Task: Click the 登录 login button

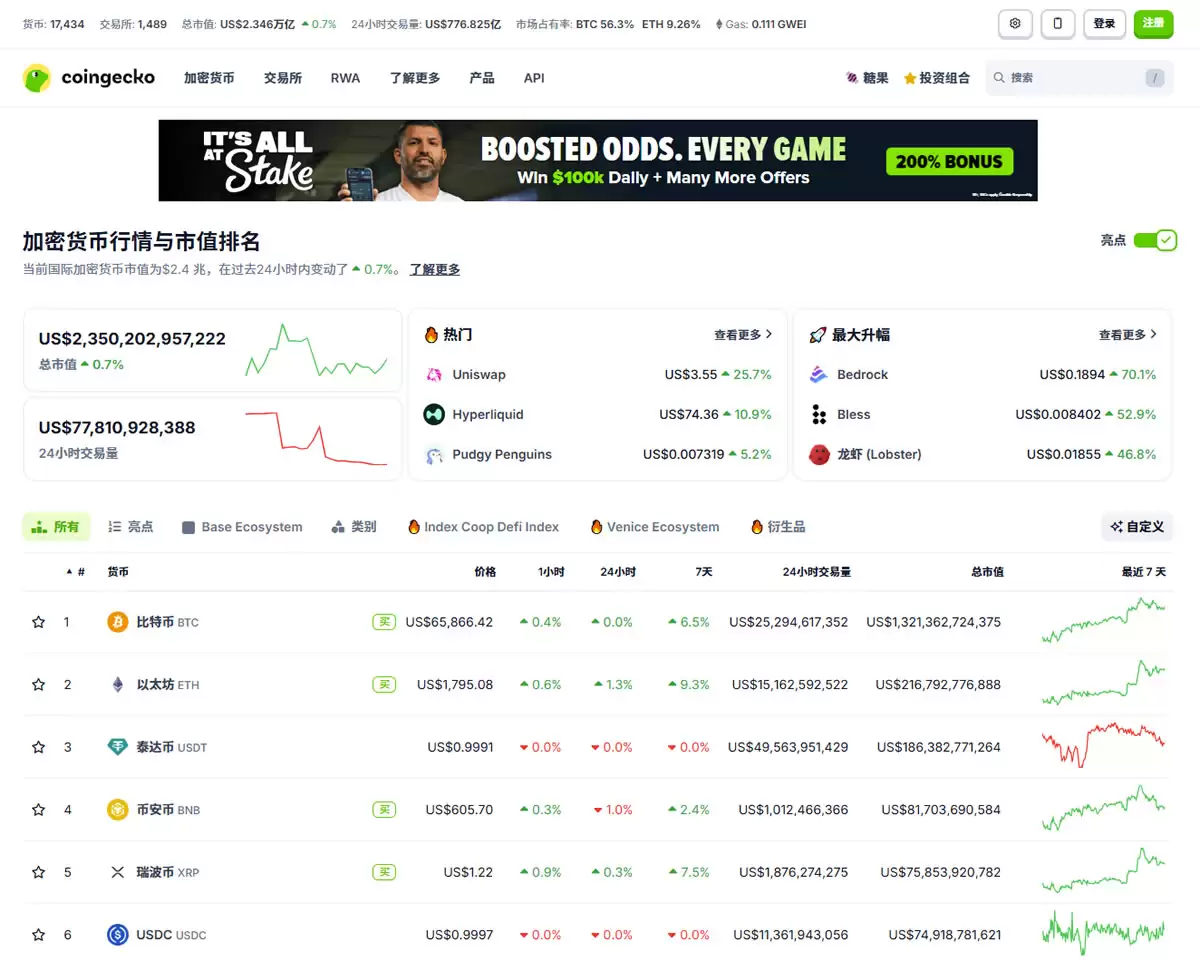Action: pos(1104,23)
